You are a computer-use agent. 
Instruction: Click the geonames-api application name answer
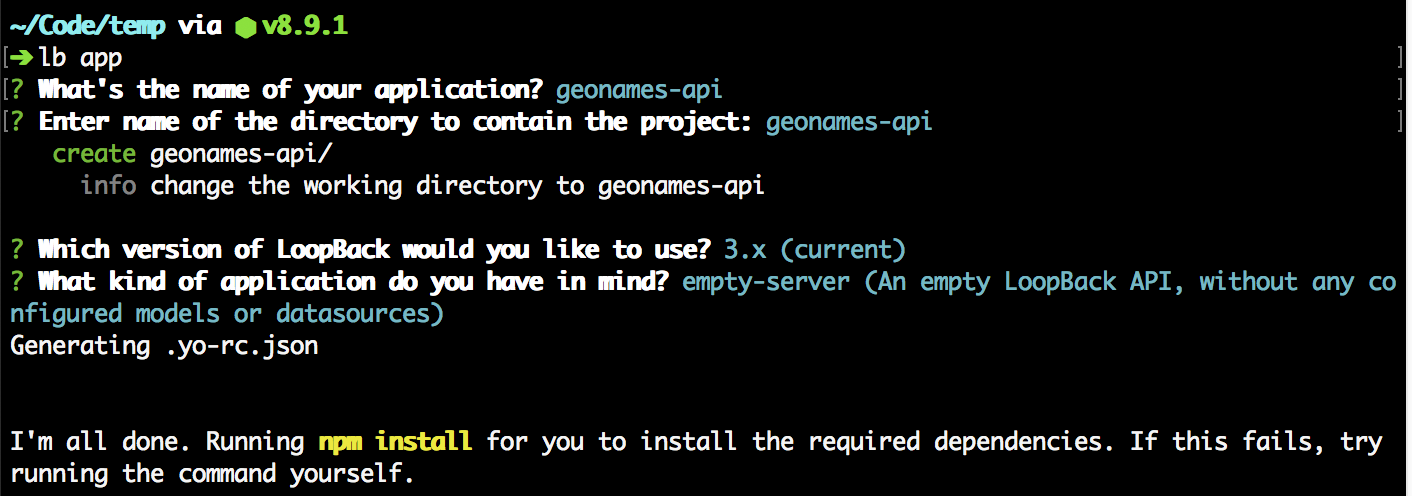(640, 91)
